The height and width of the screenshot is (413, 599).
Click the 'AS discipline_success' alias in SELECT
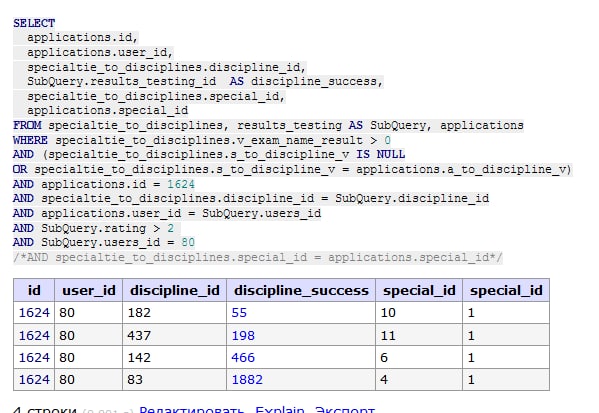[x=306, y=81]
